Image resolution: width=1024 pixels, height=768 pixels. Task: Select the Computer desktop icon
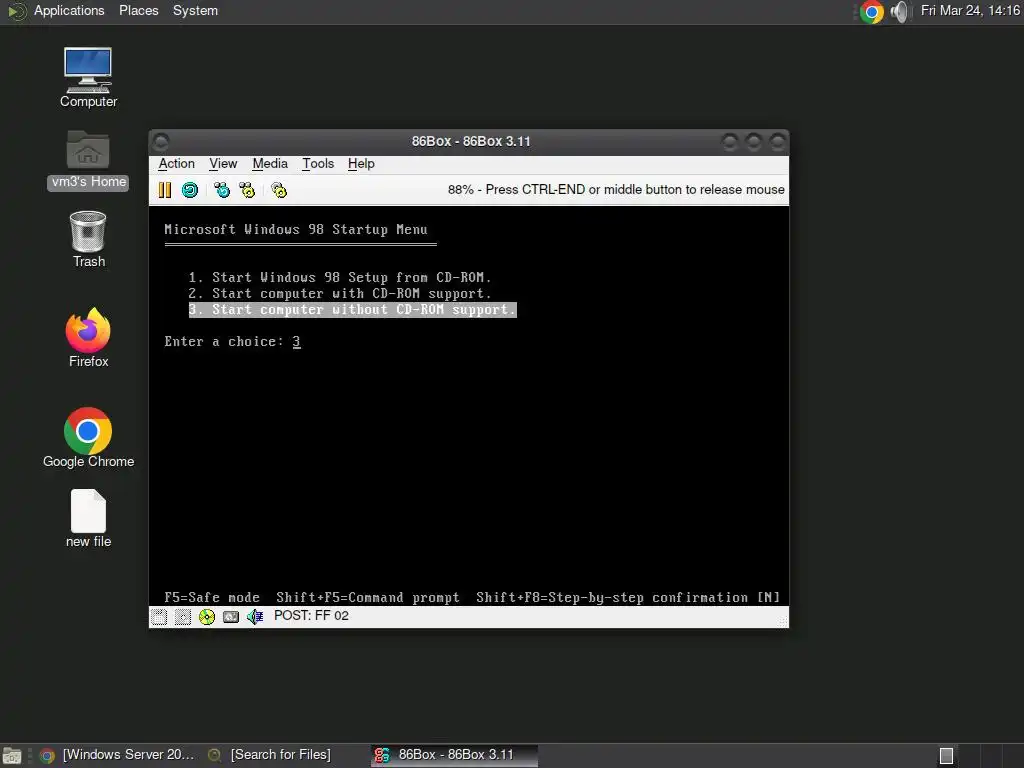pos(88,77)
